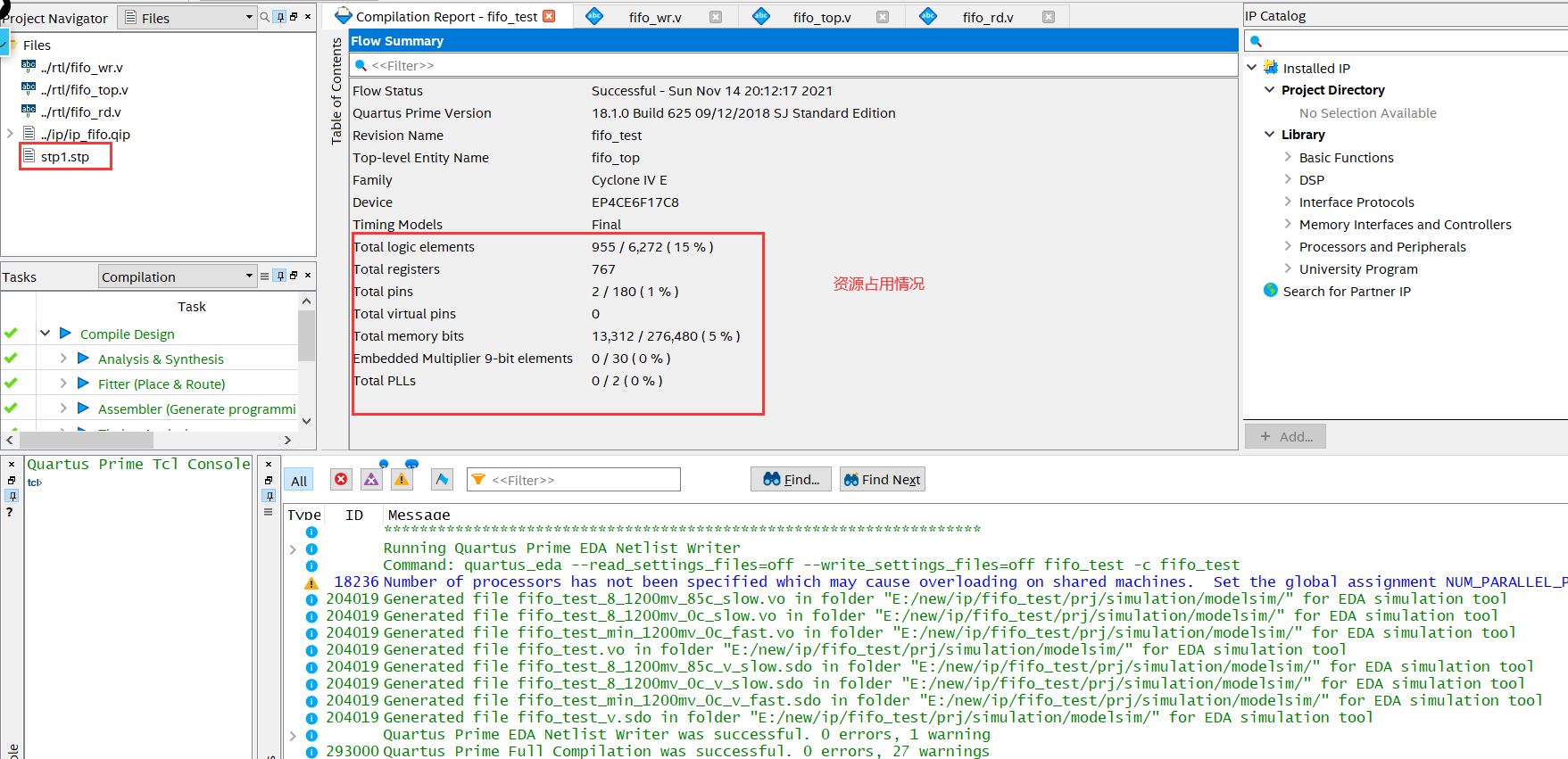Open the Compile Design task label
The width and height of the screenshot is (1568, 759).
coord(128,334)
